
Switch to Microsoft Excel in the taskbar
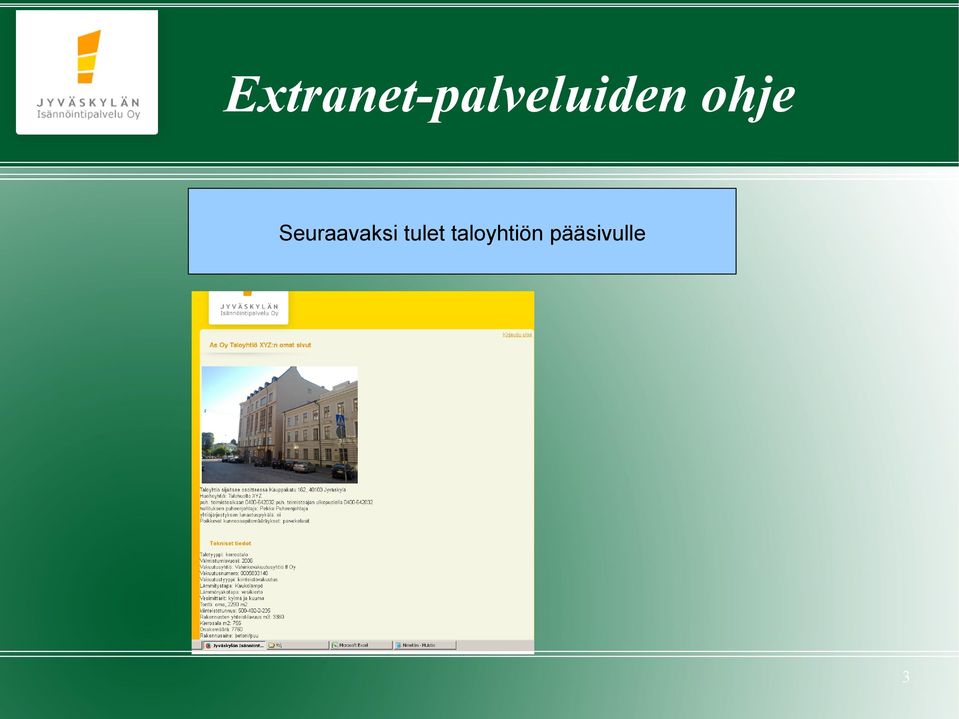click(361, 645)
